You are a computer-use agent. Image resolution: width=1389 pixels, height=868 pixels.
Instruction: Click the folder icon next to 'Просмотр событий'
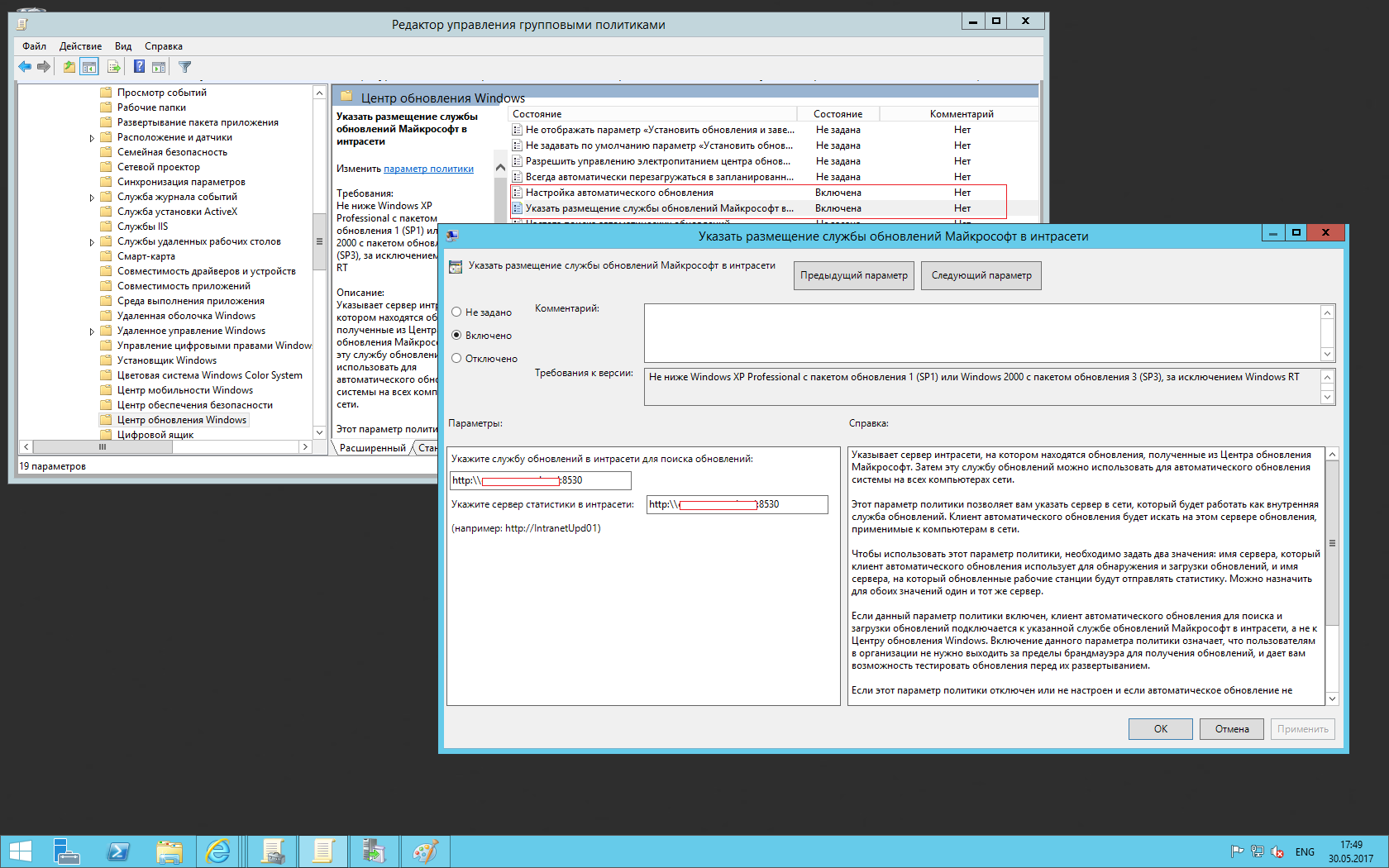[106, 93]
